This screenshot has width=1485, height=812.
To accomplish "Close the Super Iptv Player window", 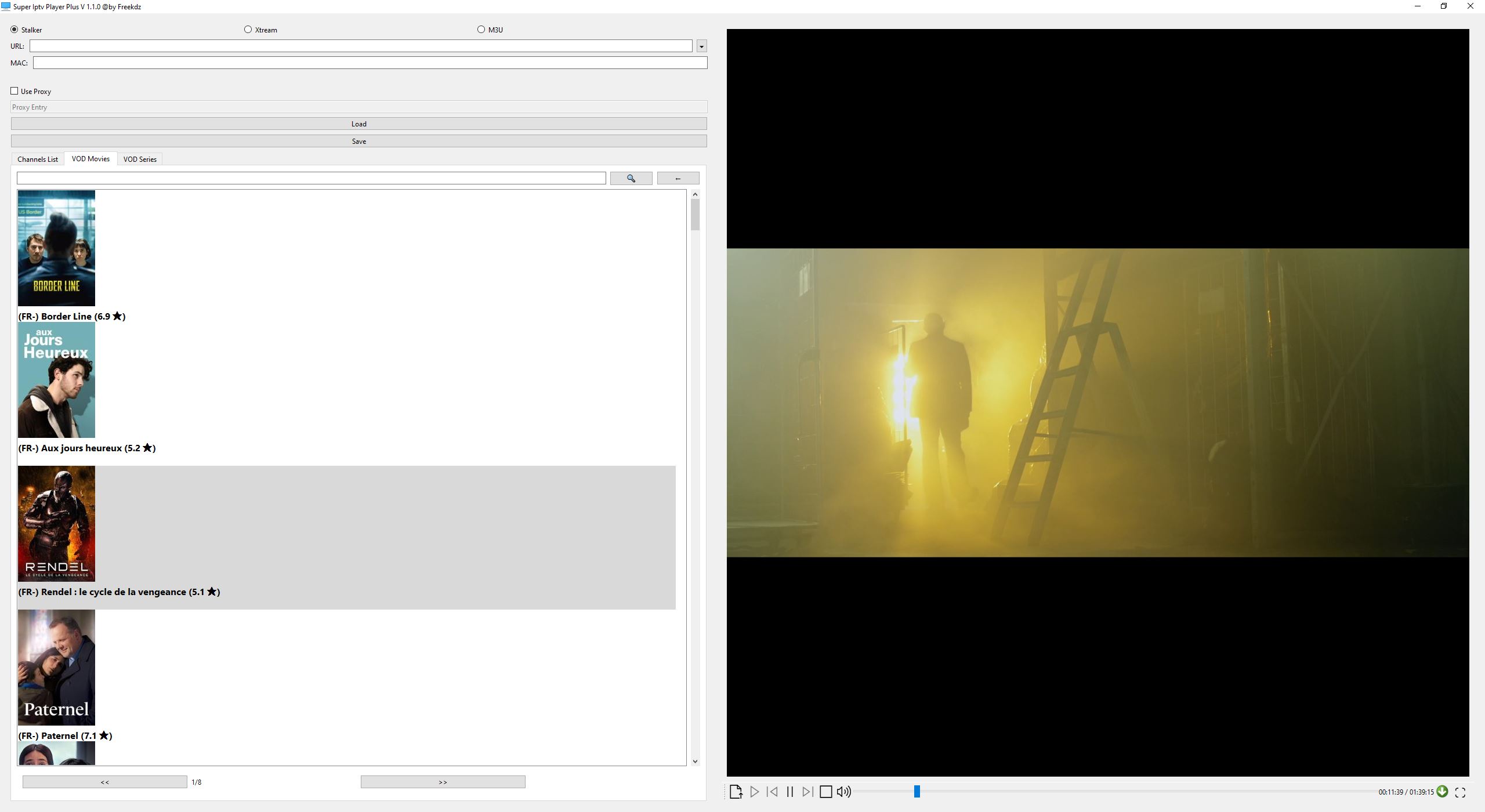I will 1470,6.
